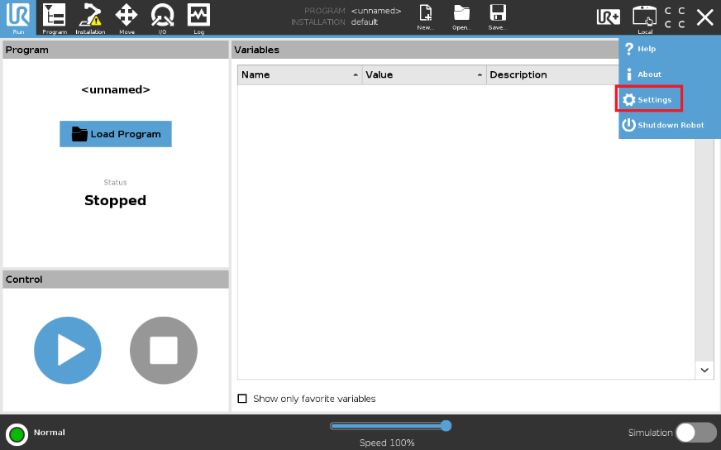This screenshot has height=450, width=721.
Task: Save the current program
Action: point(498,17)
